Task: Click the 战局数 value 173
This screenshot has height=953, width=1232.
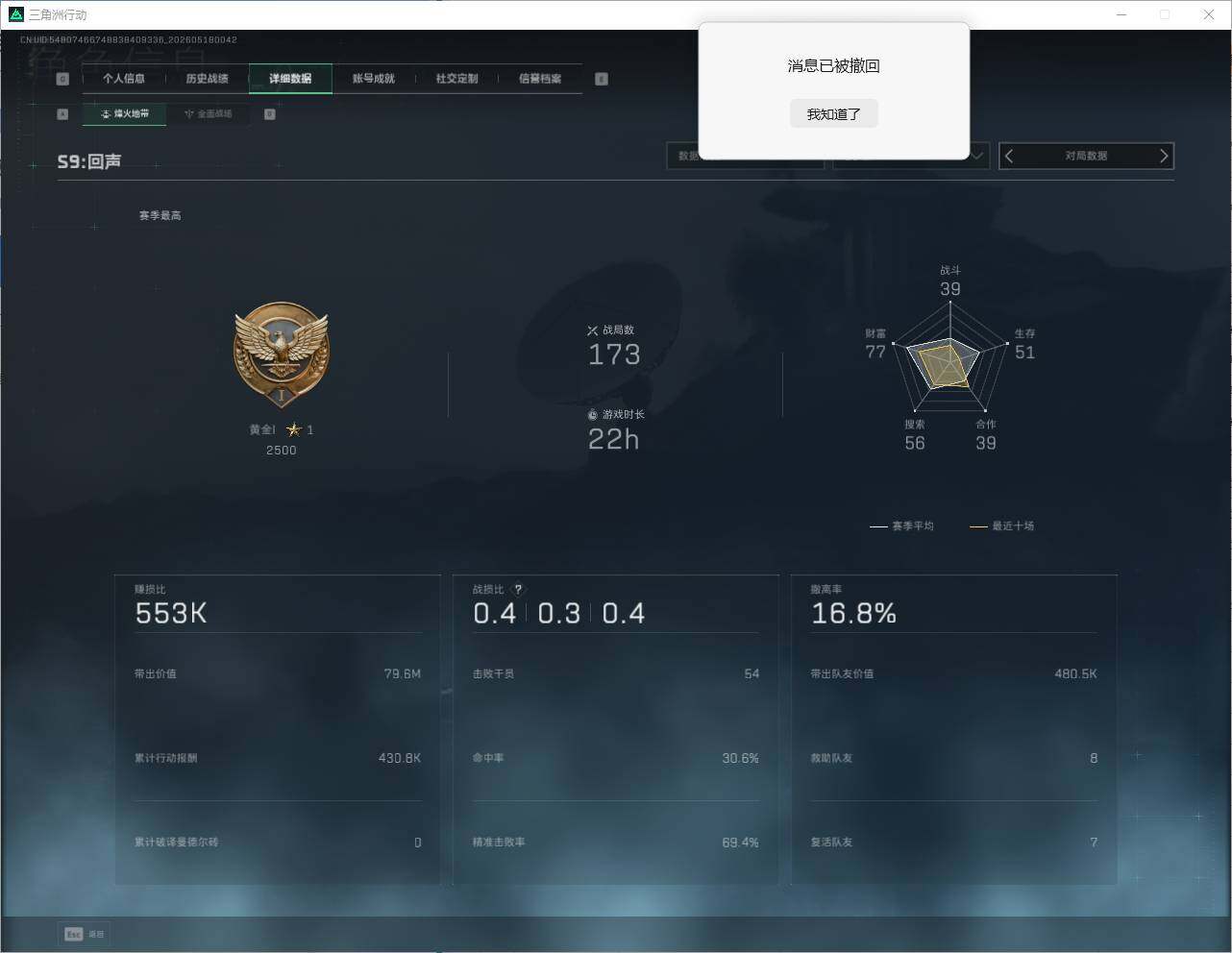Action: coord(614,354)
